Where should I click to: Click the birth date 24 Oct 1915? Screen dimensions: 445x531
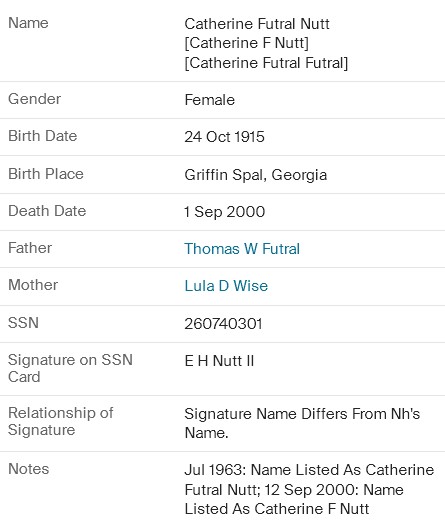point(224,137)
